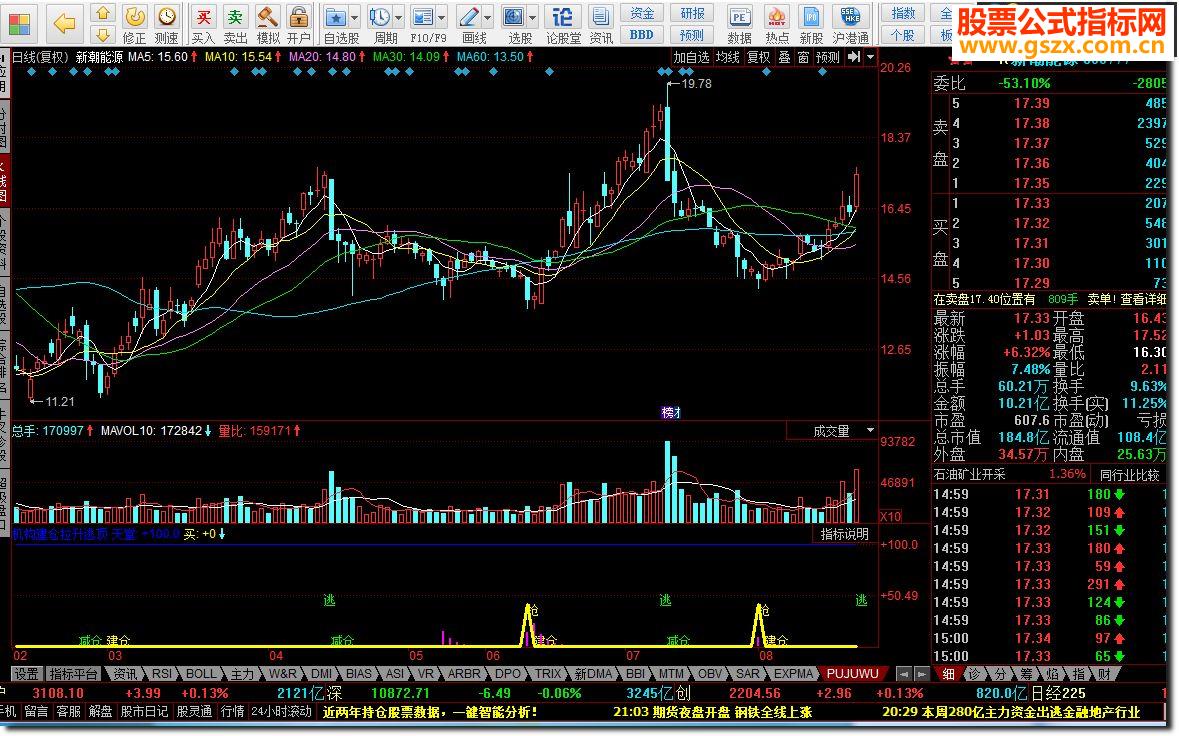This screenshot has width=1179, height=736.
Task: Click the 热点 hot topics icon
Action: coord(777,23)
